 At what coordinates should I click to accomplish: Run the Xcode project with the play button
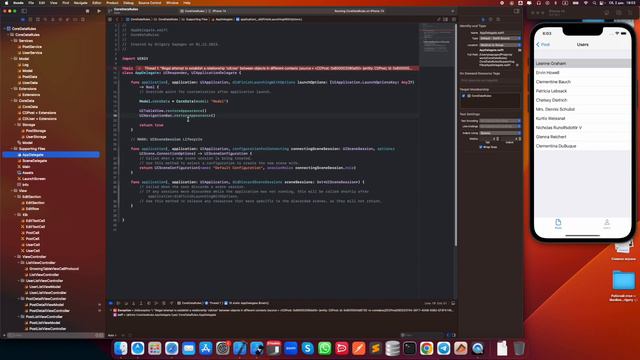[x=99, y=11]
